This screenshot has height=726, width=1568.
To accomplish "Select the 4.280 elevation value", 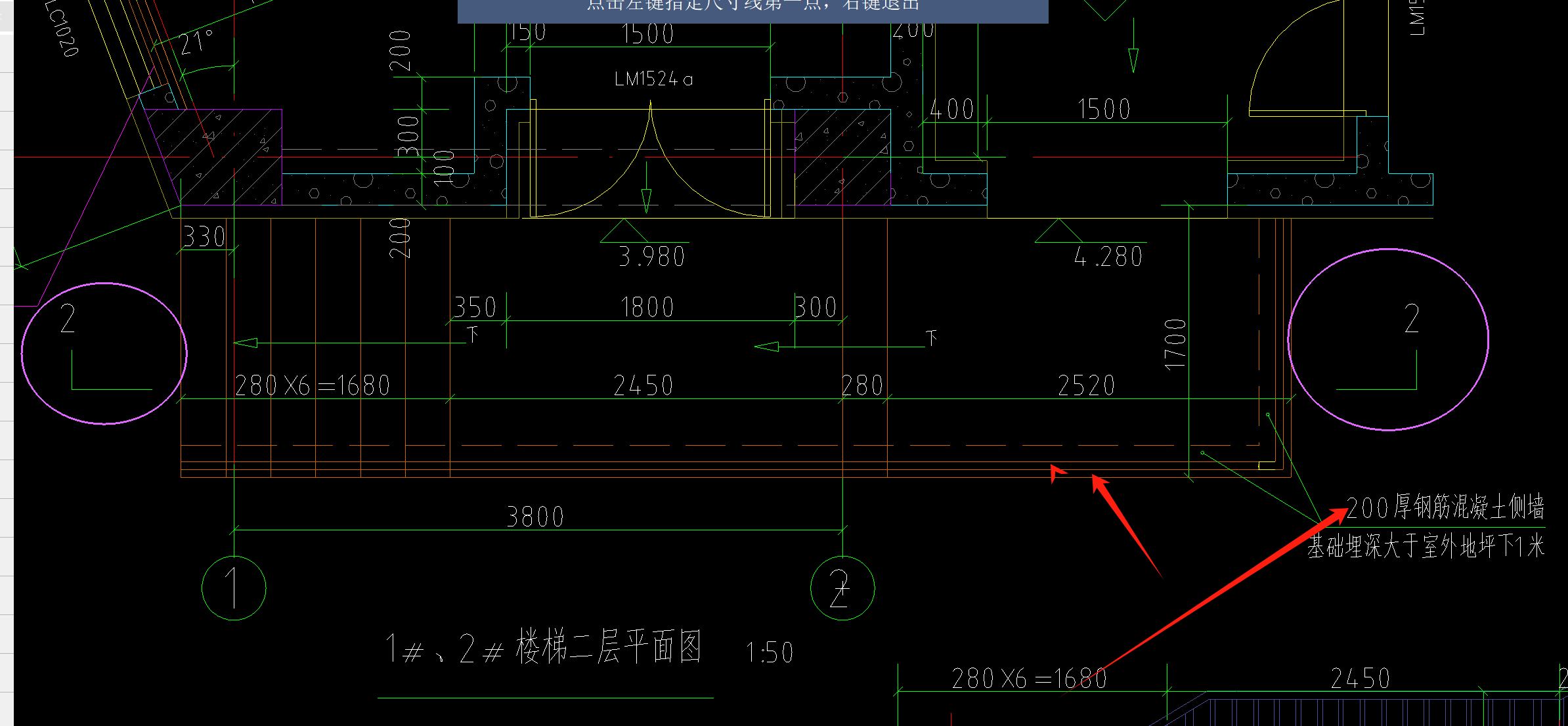I will click(x=1108, y=257).
